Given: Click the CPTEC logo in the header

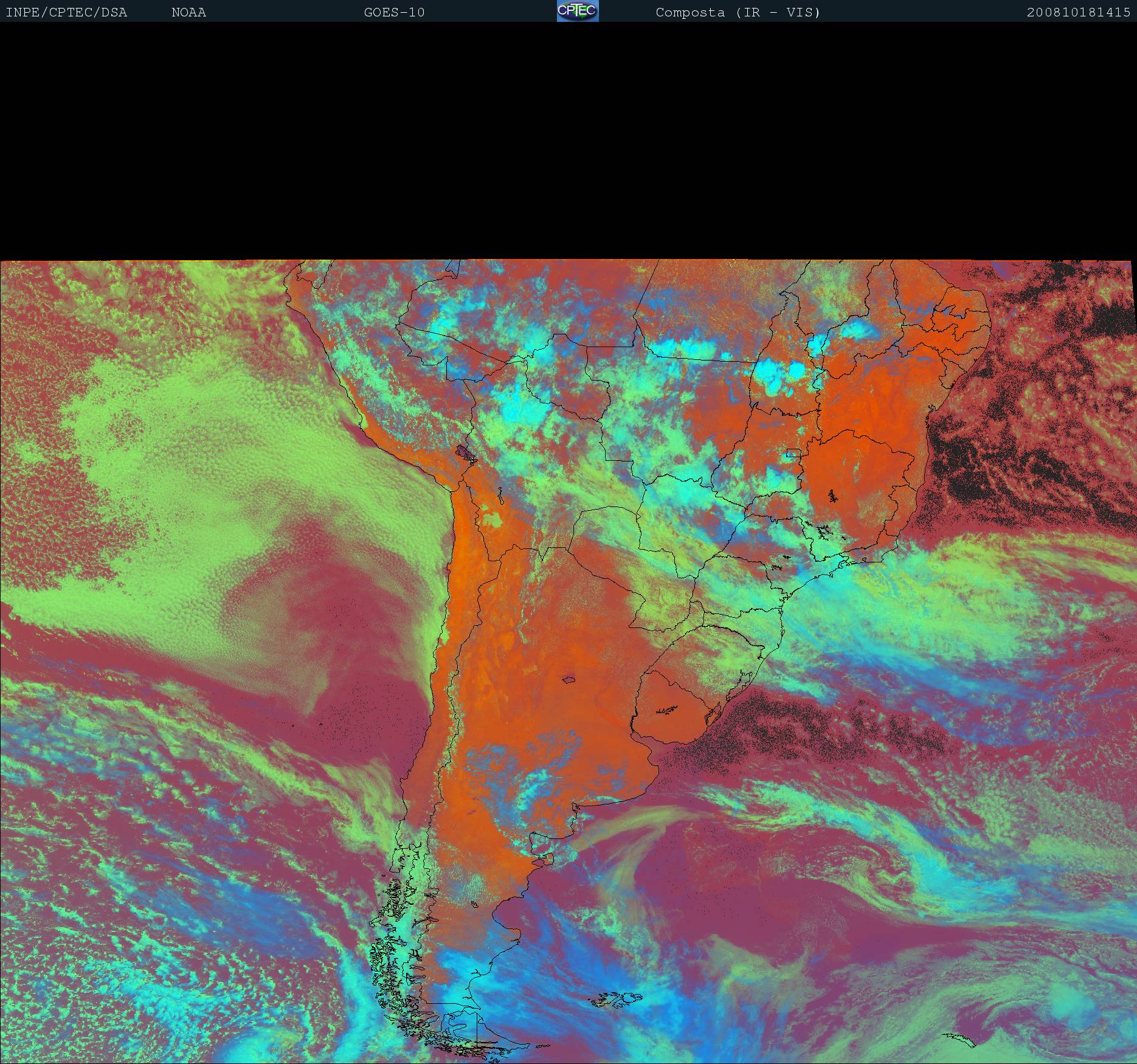Looking at the screenshot, I should (x=578, y=11).
